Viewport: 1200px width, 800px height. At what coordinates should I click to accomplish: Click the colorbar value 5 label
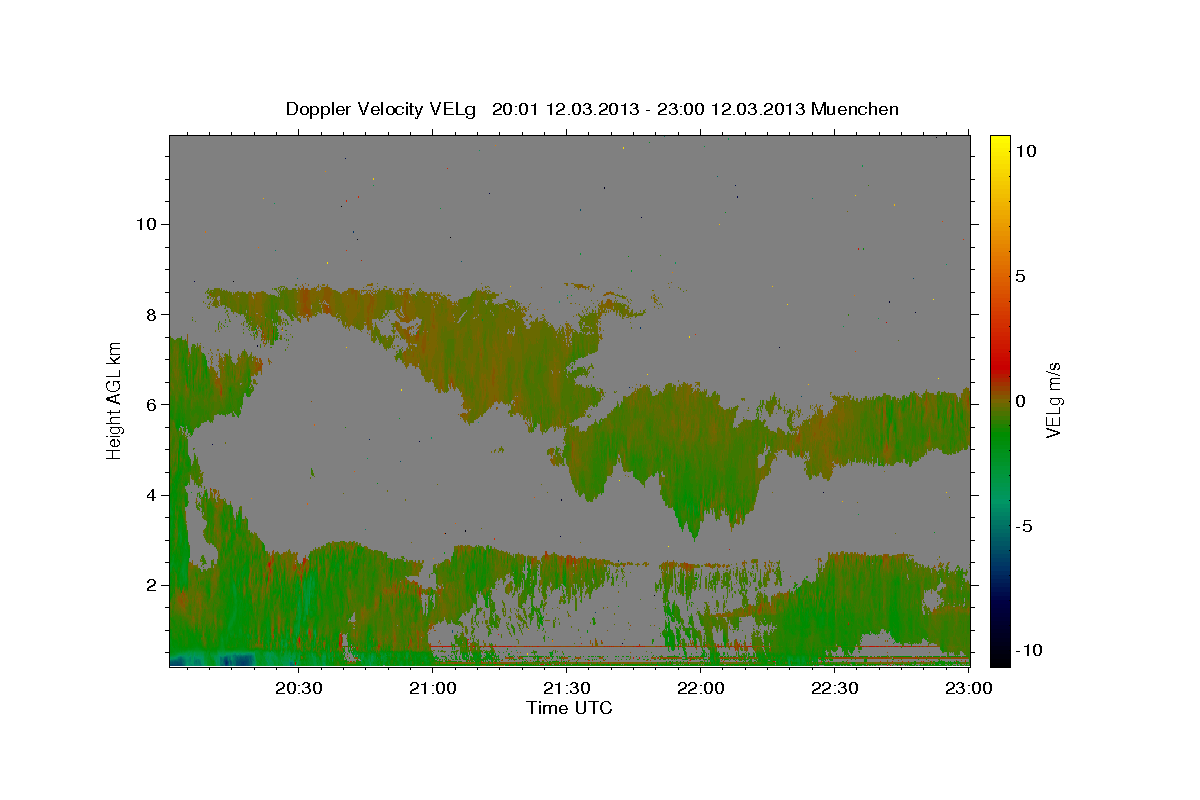click(x=1021, y=275)
